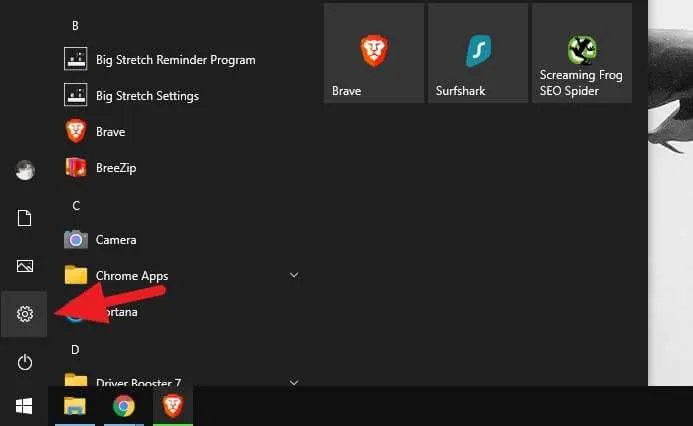Jump to letter B section header
The width and height of the screenshot is (693, 426).
pos(75,26)
